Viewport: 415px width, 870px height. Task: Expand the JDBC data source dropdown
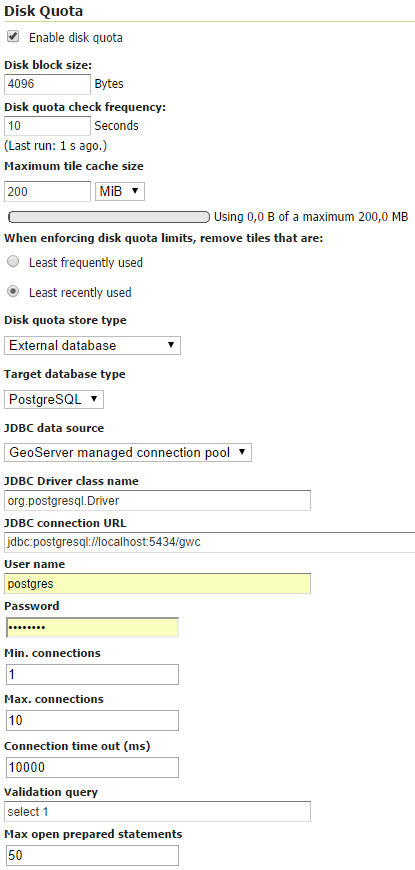click(128, 452)
